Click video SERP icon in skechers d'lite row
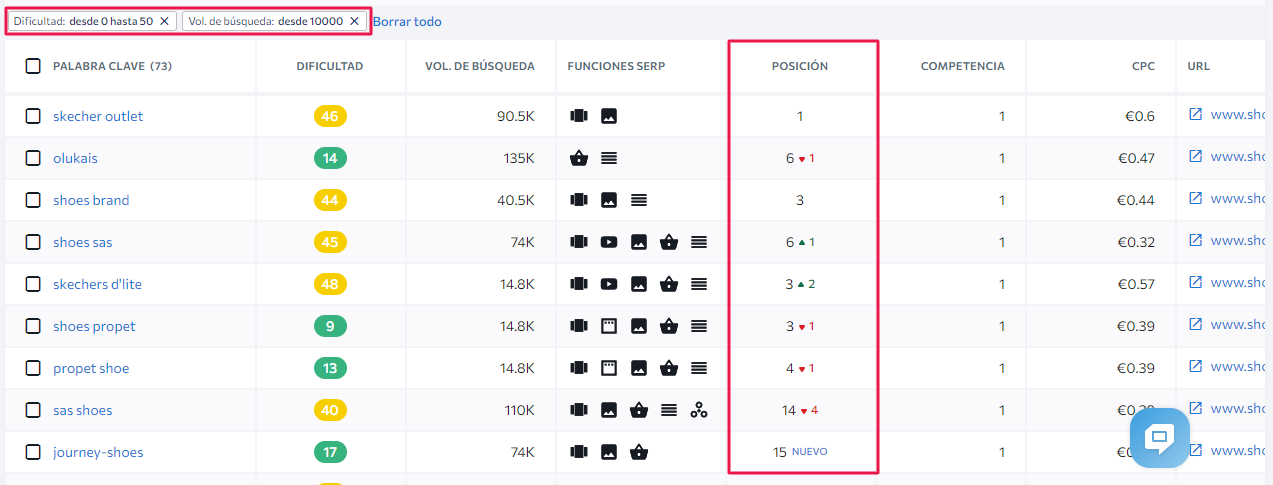 click(x=608, y=284)
